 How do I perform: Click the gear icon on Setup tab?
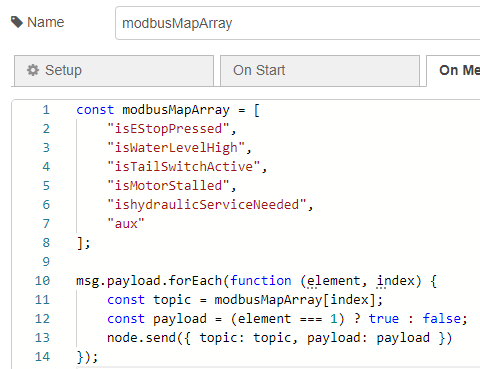click(x=33, y=70)
